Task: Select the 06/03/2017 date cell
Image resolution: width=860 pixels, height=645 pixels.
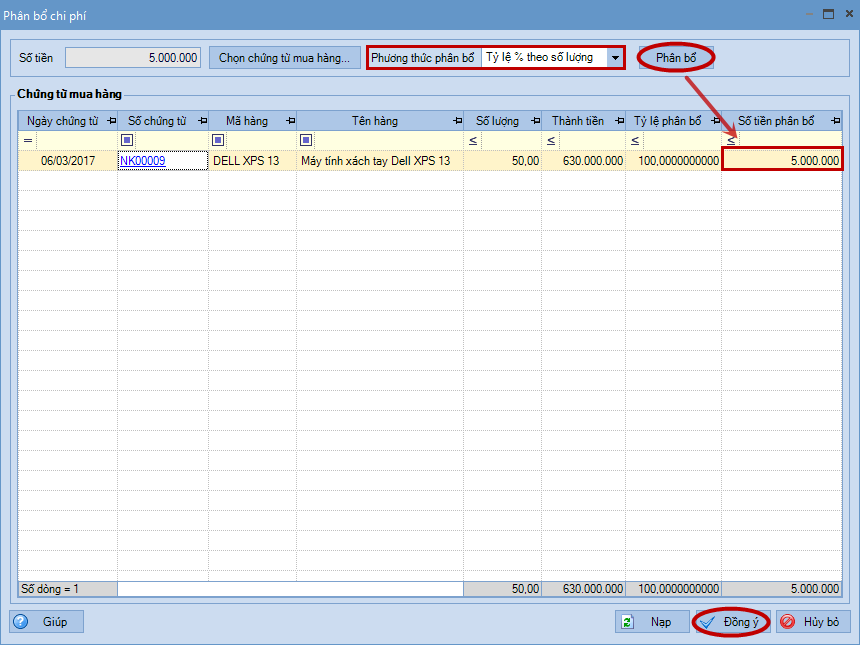Action: click(x=68, y=161)
